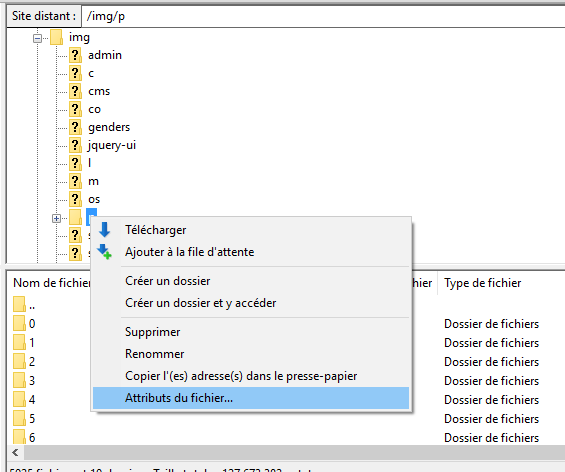Click 'Dossier de fichiers' type in row 4

click(491, 400)
